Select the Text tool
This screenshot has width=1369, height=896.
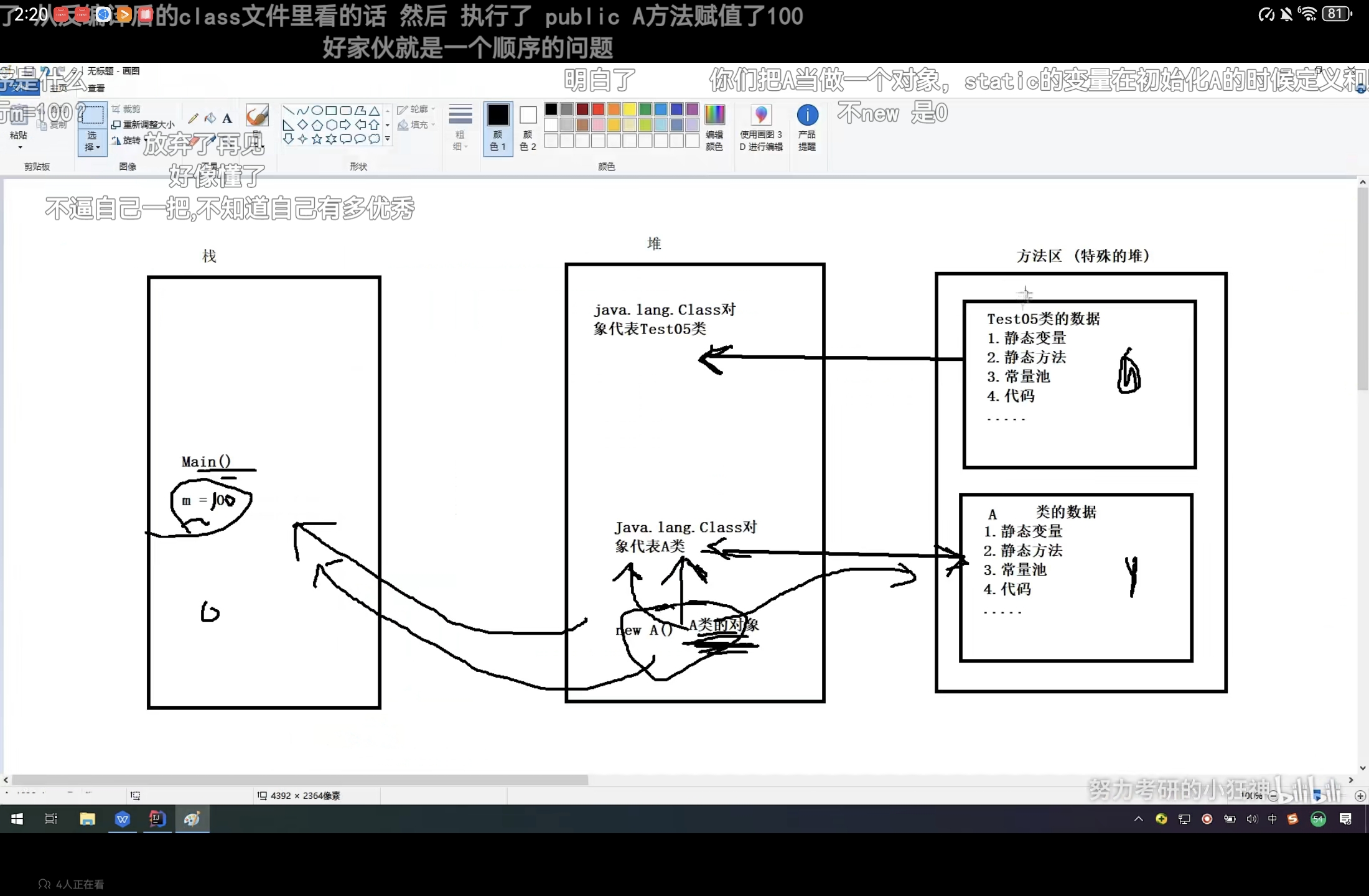pyautogui.click(x=227, y=118)
